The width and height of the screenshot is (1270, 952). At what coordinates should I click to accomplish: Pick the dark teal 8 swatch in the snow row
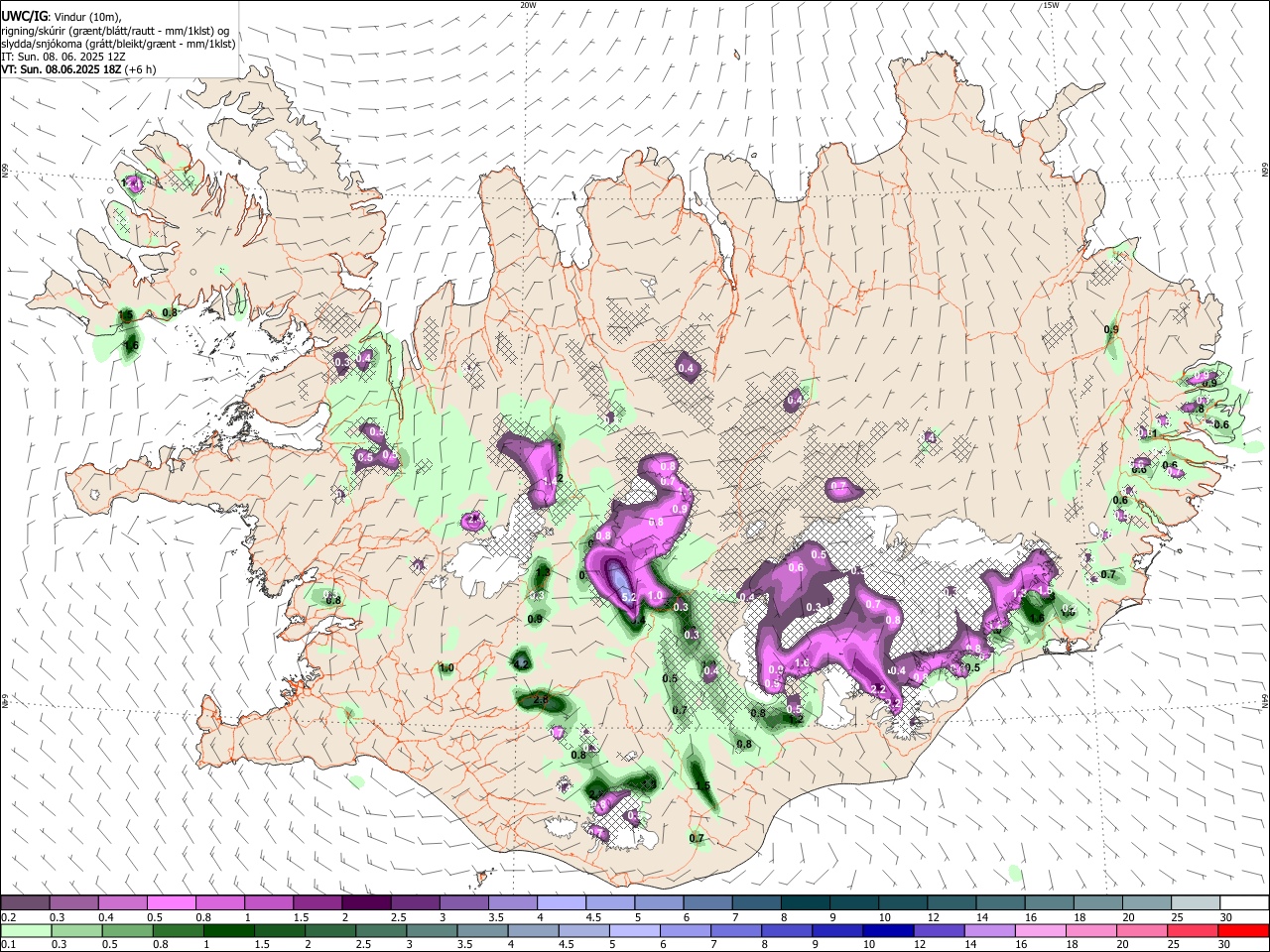[x=805, y=902]
